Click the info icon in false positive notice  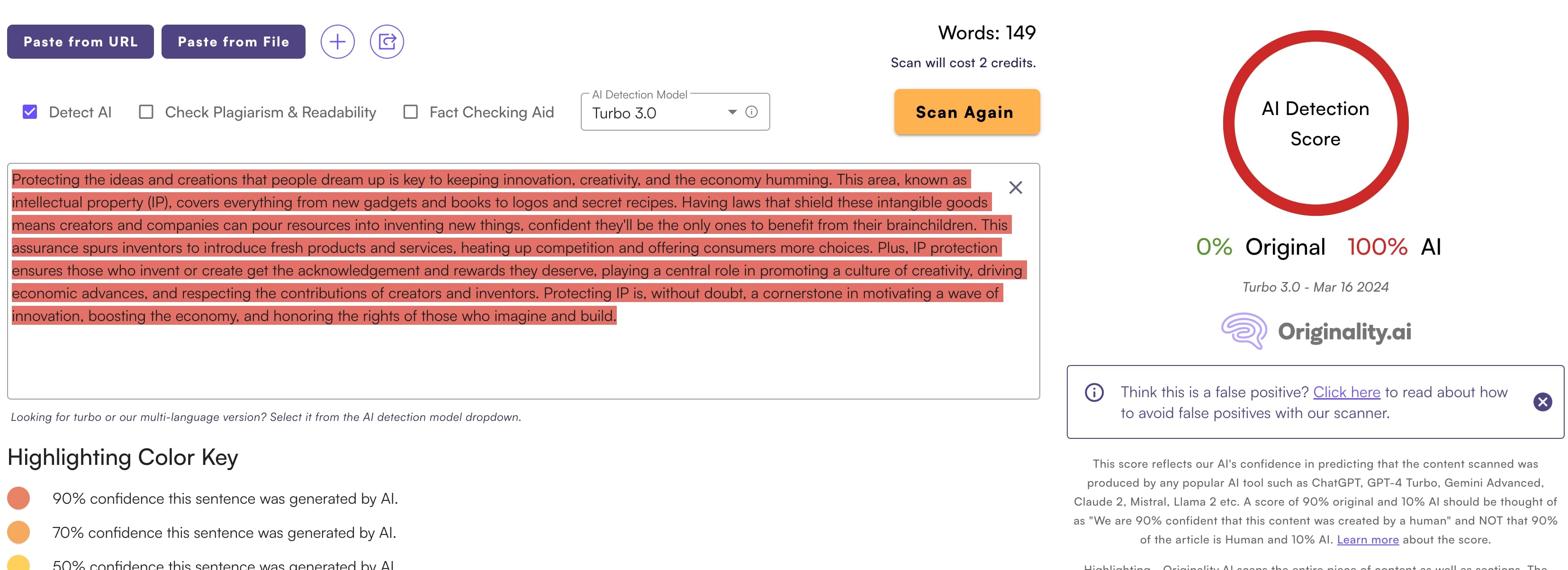(1094, 392)
